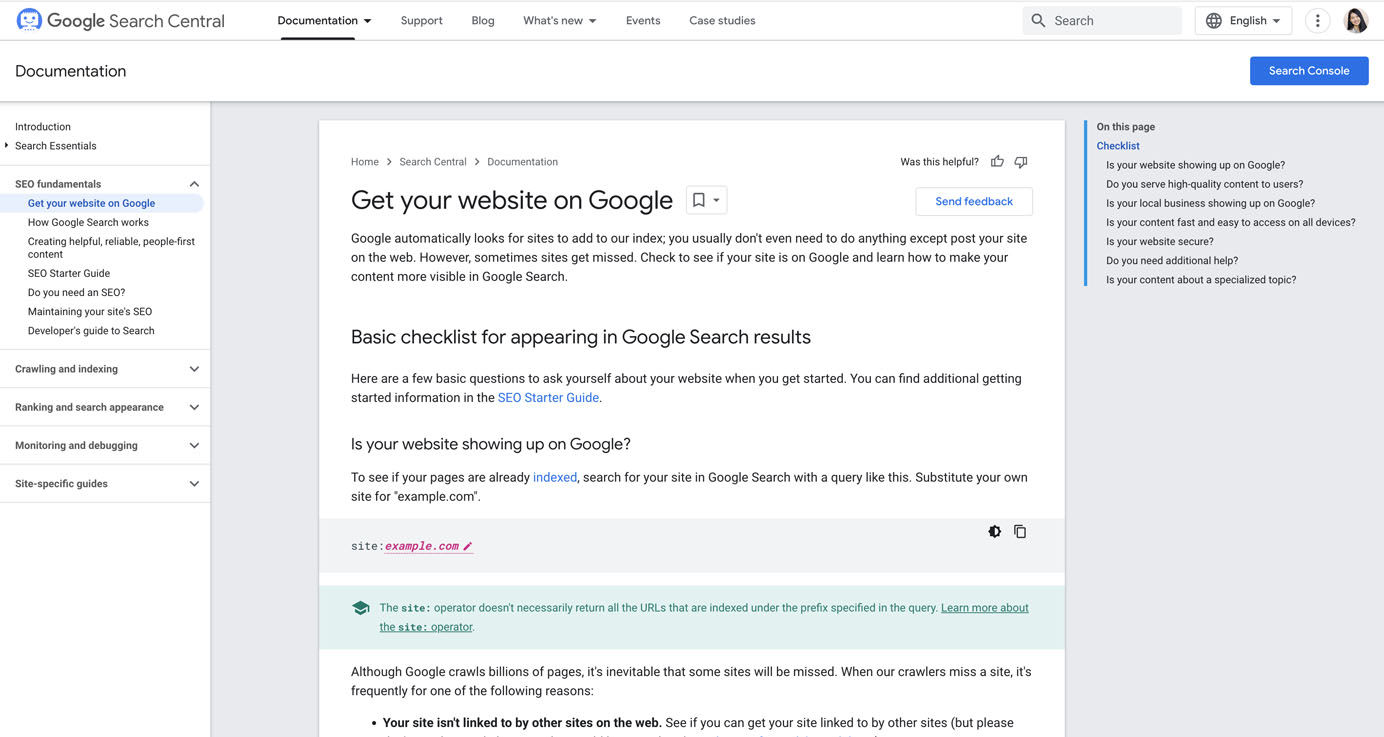Open the vertical three-dot options menu
Image resolution: width=1384 pixels, height=737 pixels.
tap(1317, 21)
